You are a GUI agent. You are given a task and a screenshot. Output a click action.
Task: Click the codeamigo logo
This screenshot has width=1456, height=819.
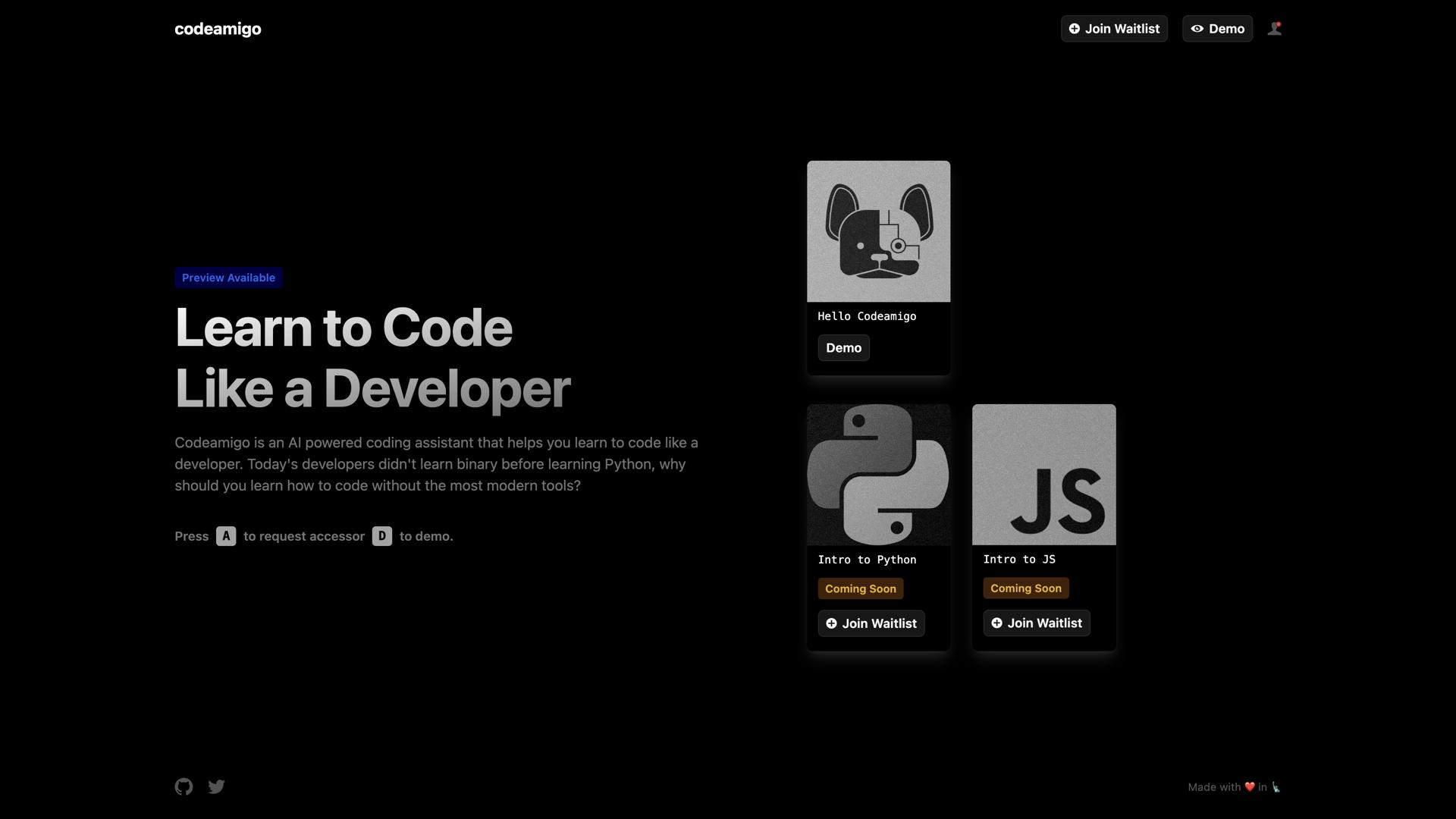tap(218, 29)
